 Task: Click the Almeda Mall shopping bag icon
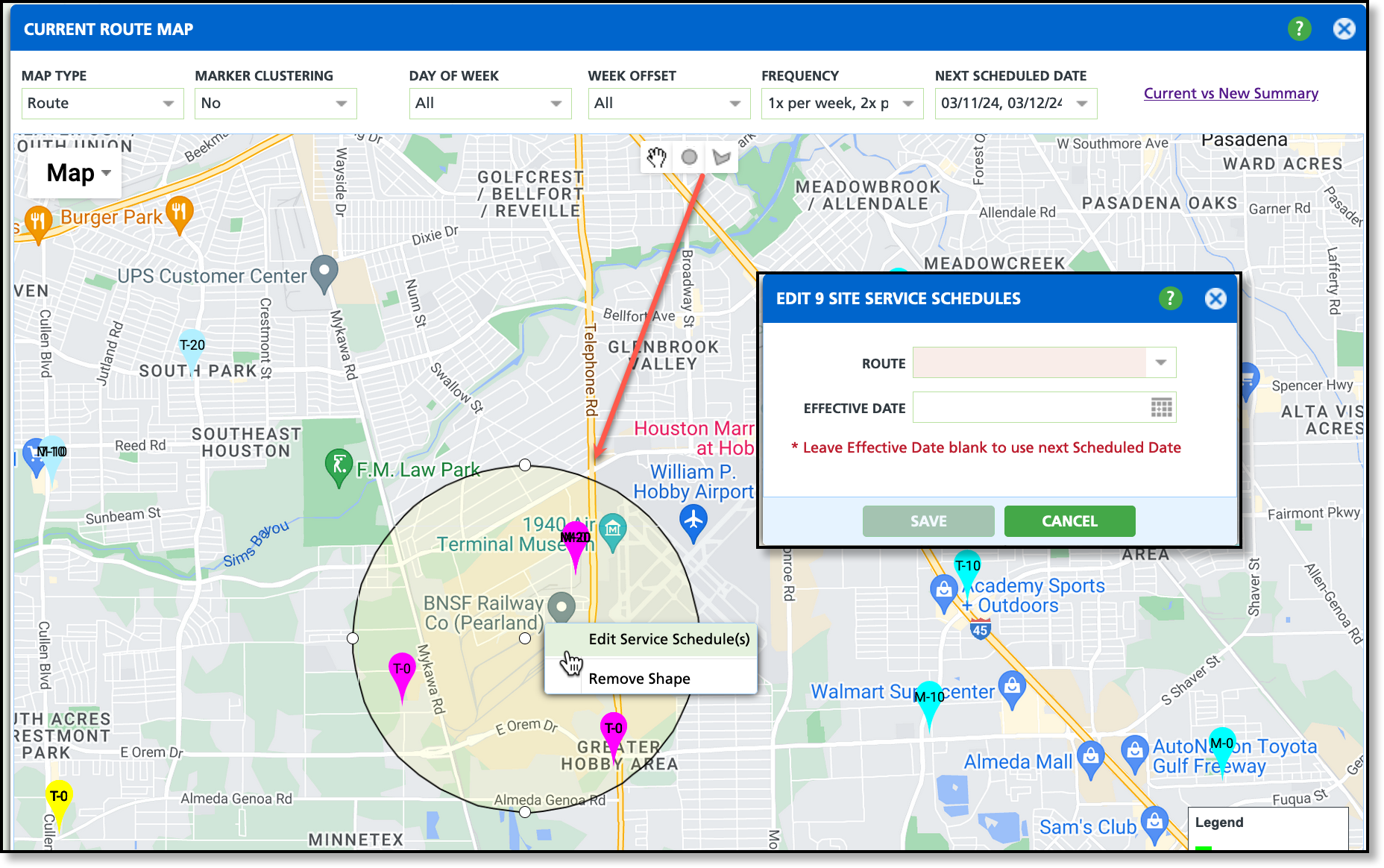[x=1091, y=758]
